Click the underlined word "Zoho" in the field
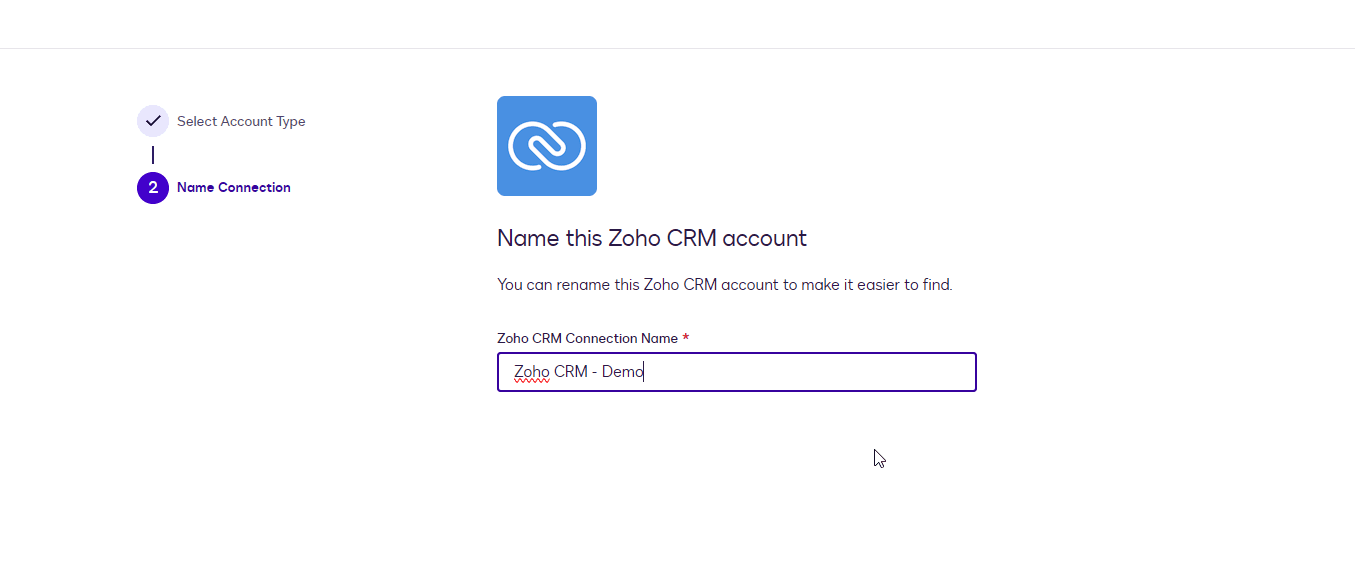1355x570 pixels. tap(532, 372)
